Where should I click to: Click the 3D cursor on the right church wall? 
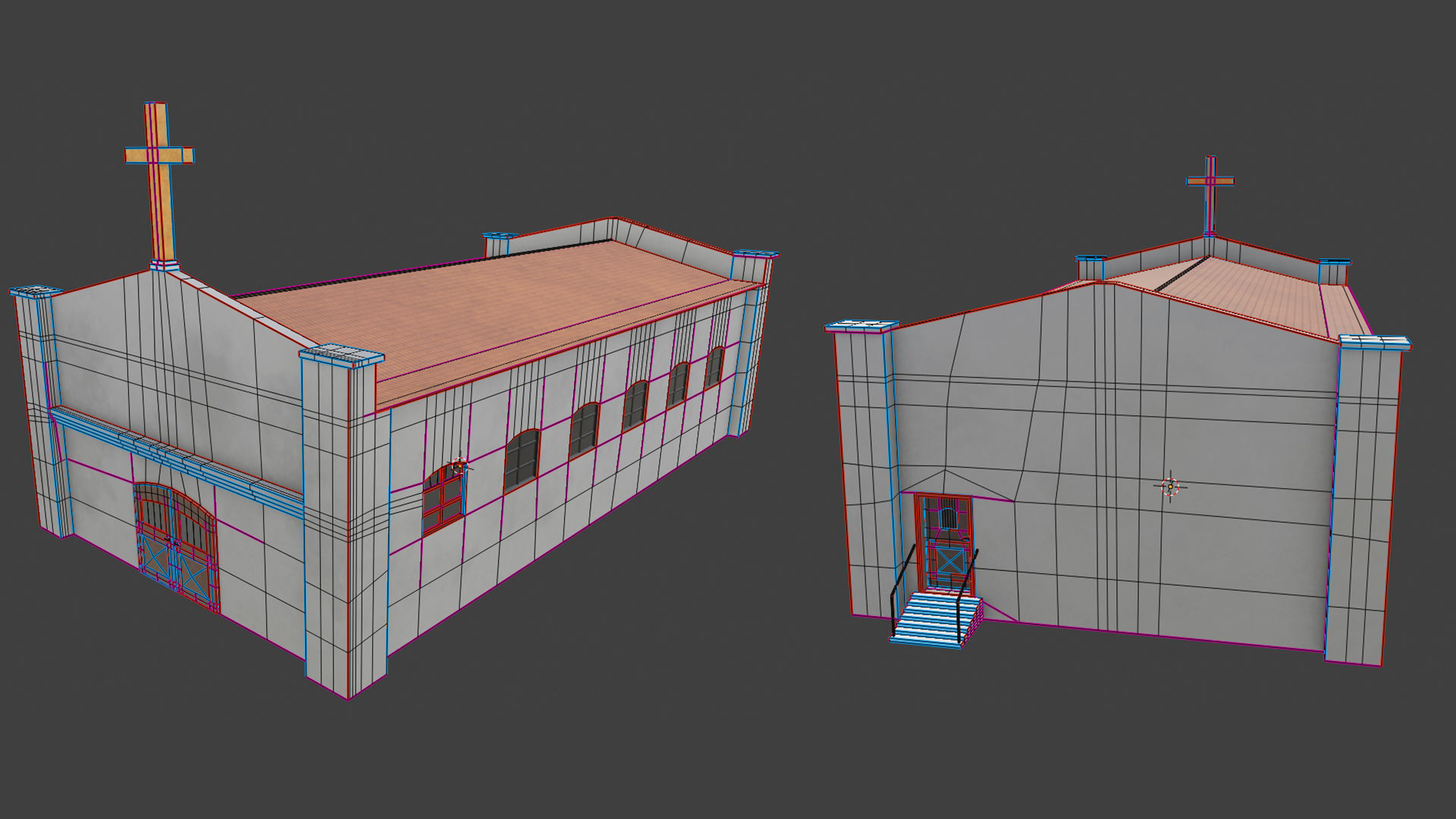pos(1170,486)
